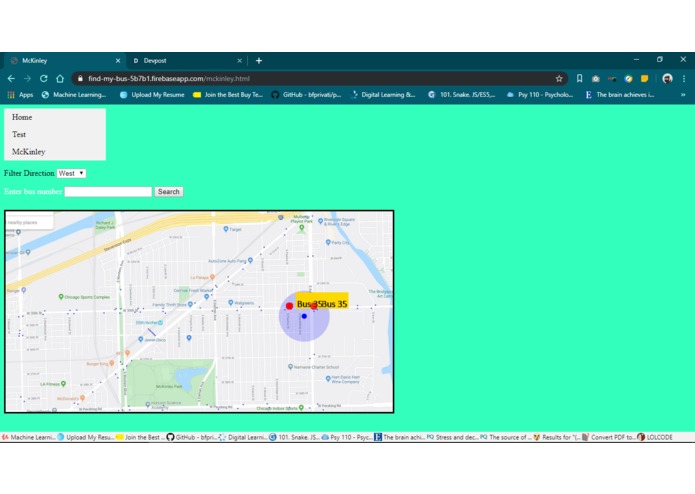Focus the Enter bus number field
Screen dimensions: 695x494
coord(108,192)
